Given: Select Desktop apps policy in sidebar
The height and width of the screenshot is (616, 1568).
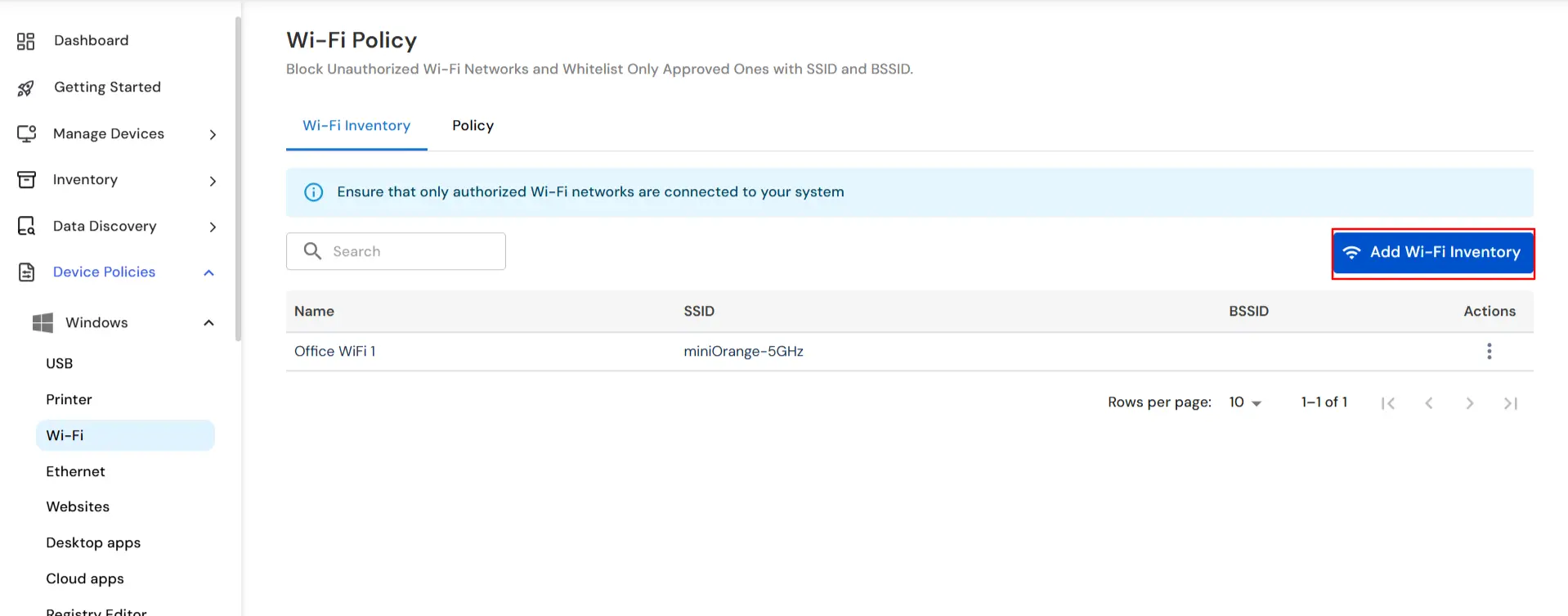Looking at the screenshot, I should click(93, 542).
